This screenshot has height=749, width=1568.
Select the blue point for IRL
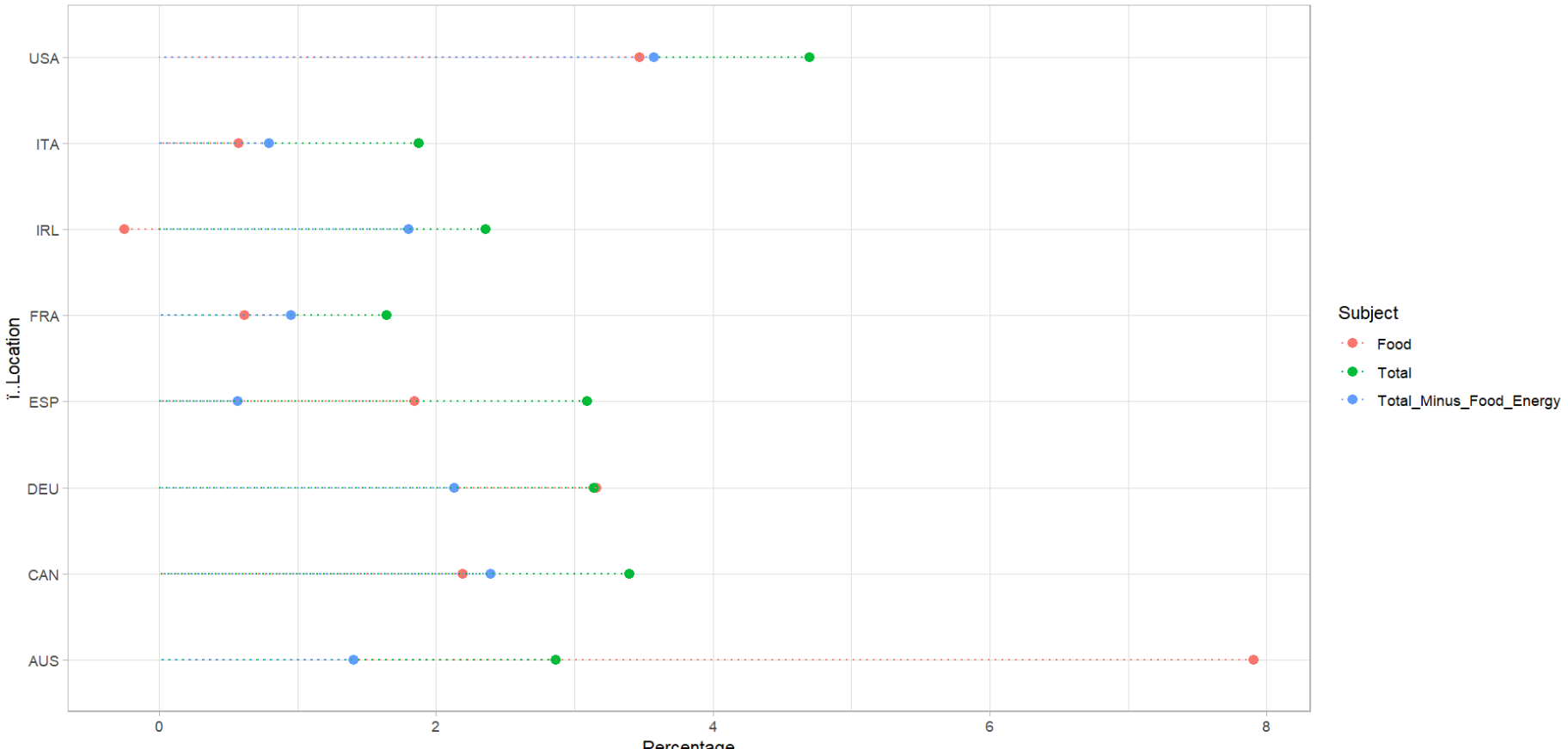click(x=408, y=230)
